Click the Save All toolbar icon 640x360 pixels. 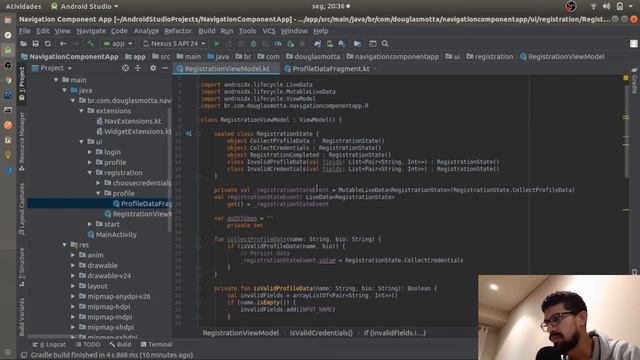(x=36, y=44)
